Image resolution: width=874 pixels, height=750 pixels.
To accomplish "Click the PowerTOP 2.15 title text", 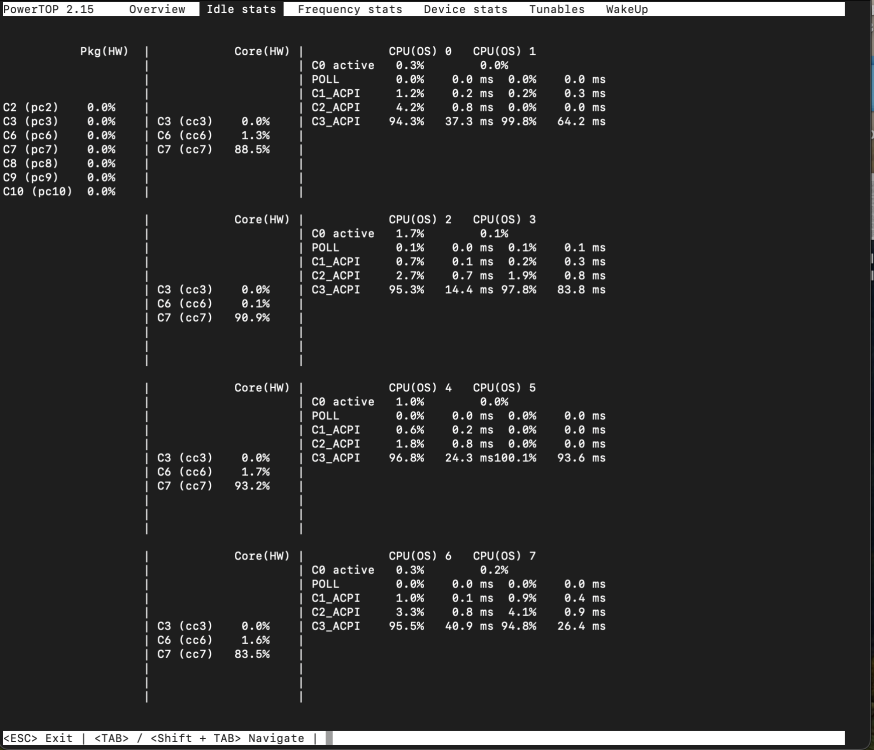I will coord(48,9).
